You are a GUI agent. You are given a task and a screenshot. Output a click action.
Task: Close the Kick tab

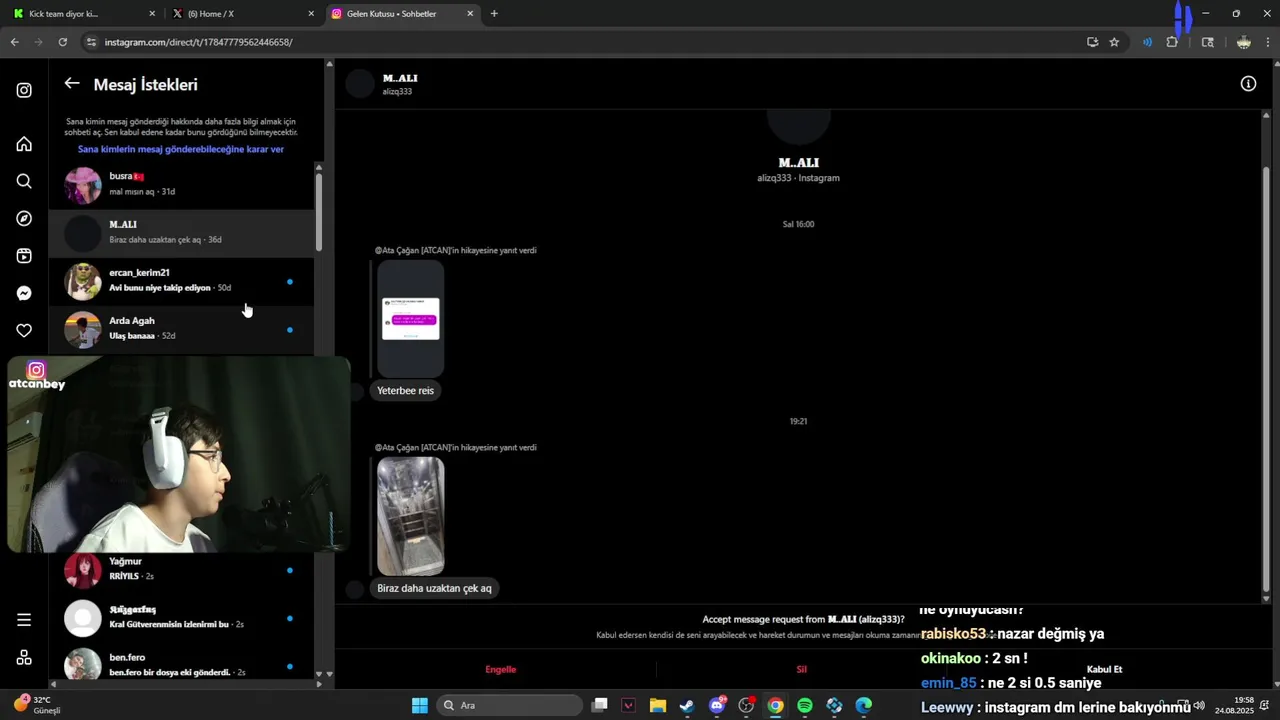[152, 14]
